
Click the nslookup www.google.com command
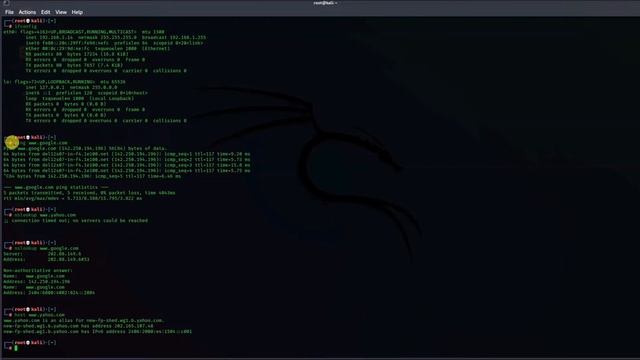47,248
